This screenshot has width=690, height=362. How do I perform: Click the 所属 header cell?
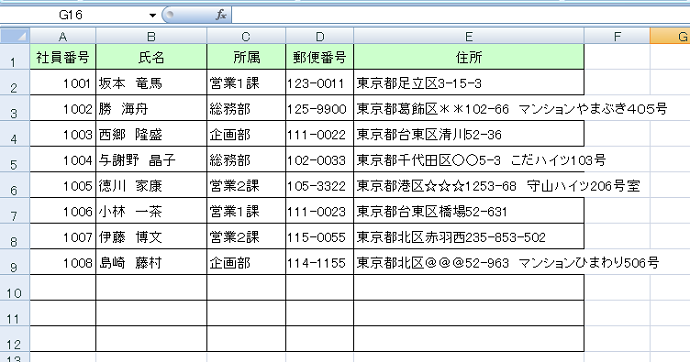click(246, 57)
